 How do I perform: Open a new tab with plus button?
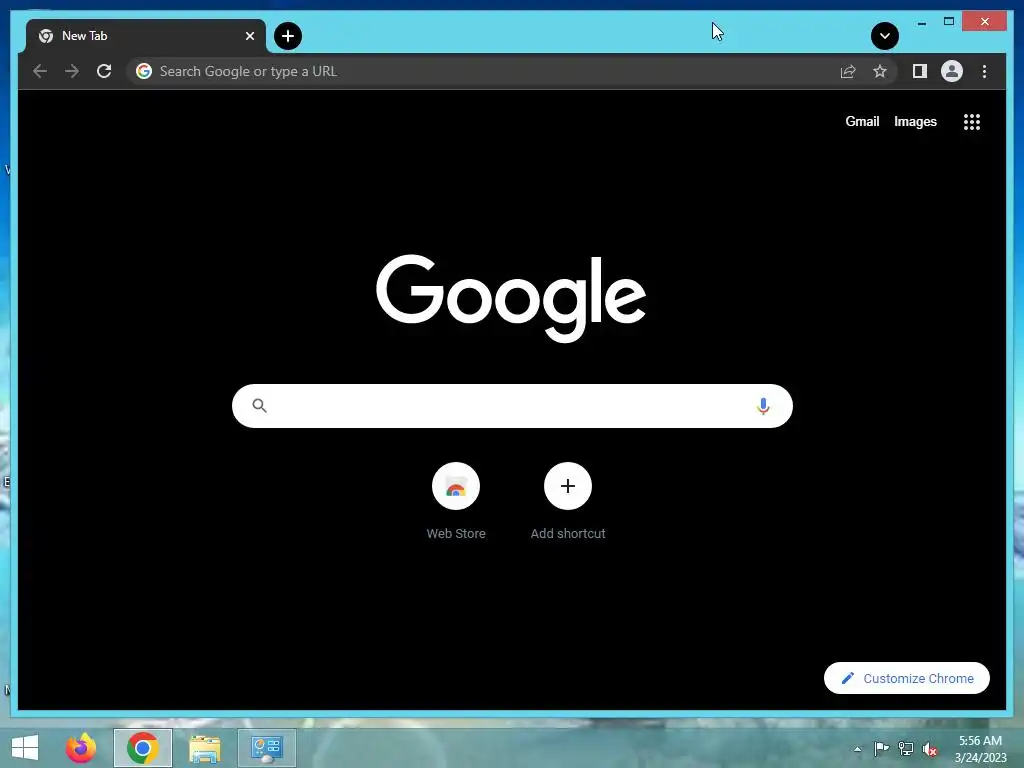click(288, 36)
